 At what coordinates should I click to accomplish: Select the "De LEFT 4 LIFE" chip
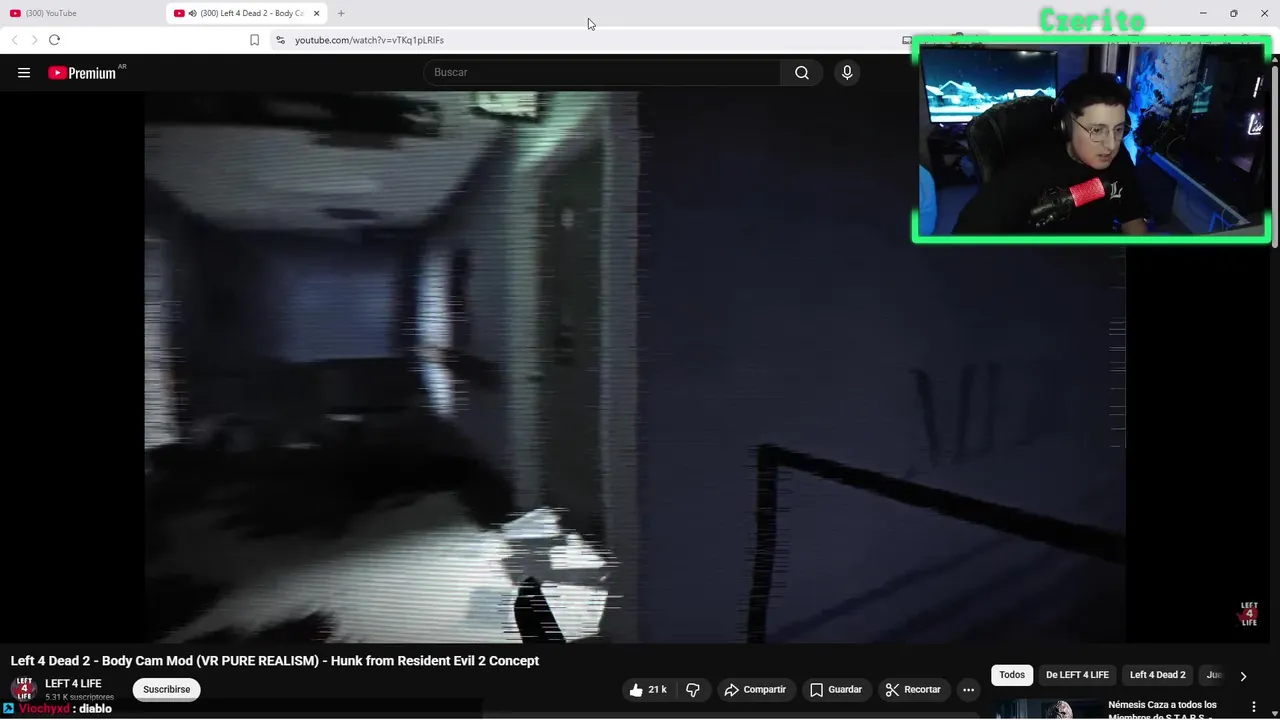[1077, 675]
